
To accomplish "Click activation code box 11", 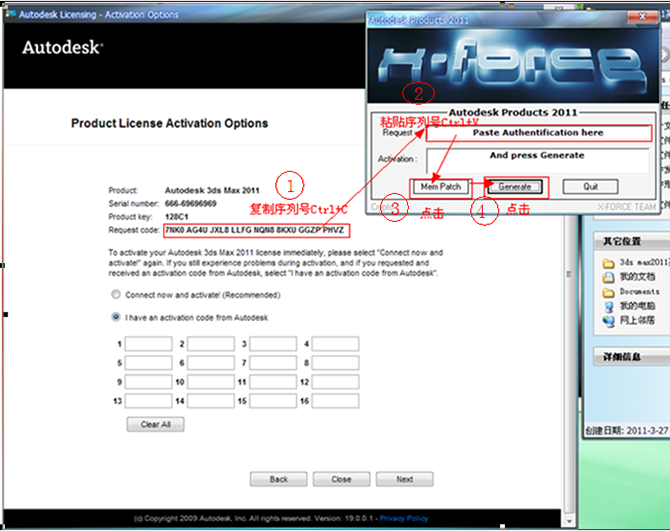I will pyautogui.click(x=273, y=381).
